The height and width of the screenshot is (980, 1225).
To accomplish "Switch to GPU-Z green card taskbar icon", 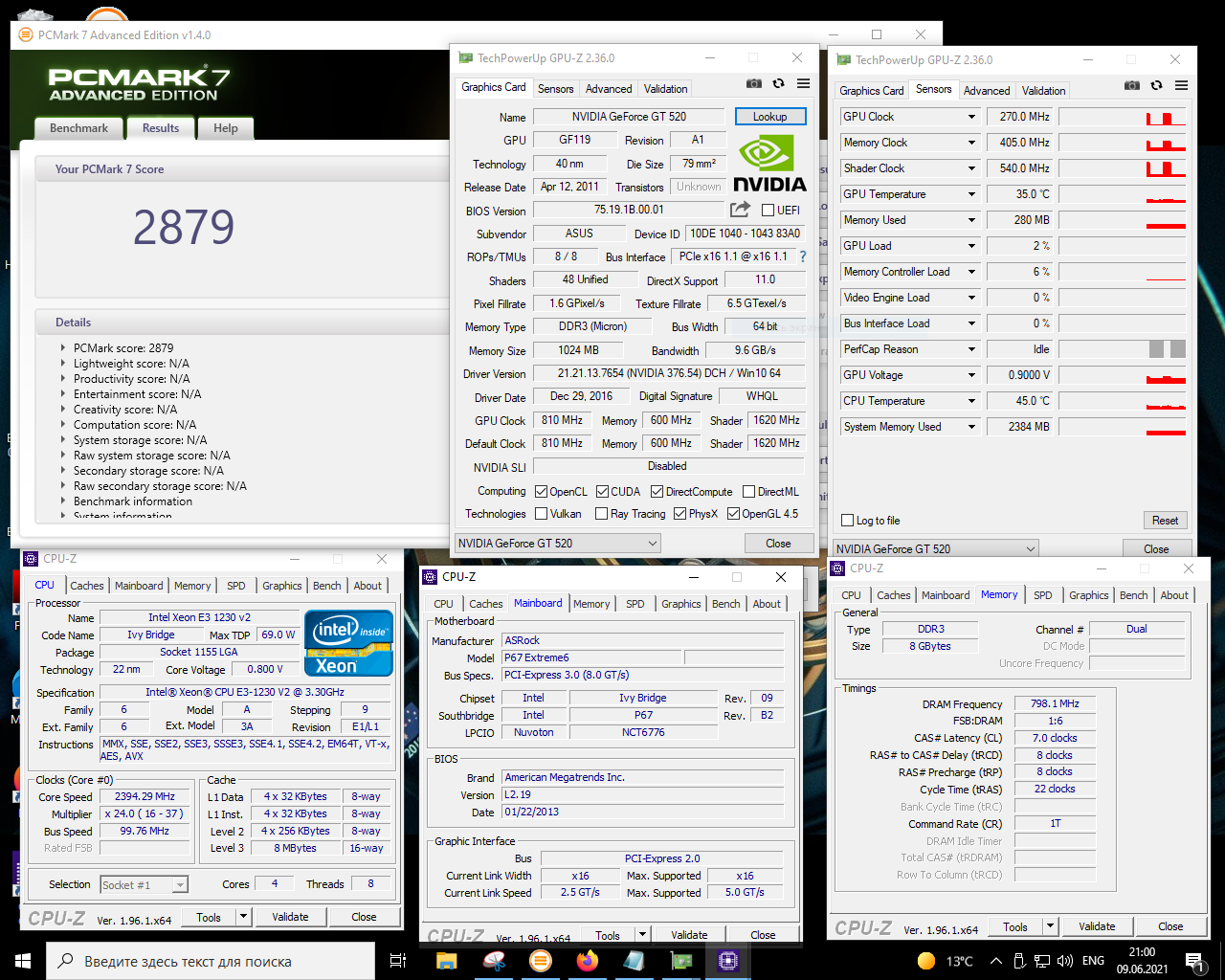I will coord(681,961).
